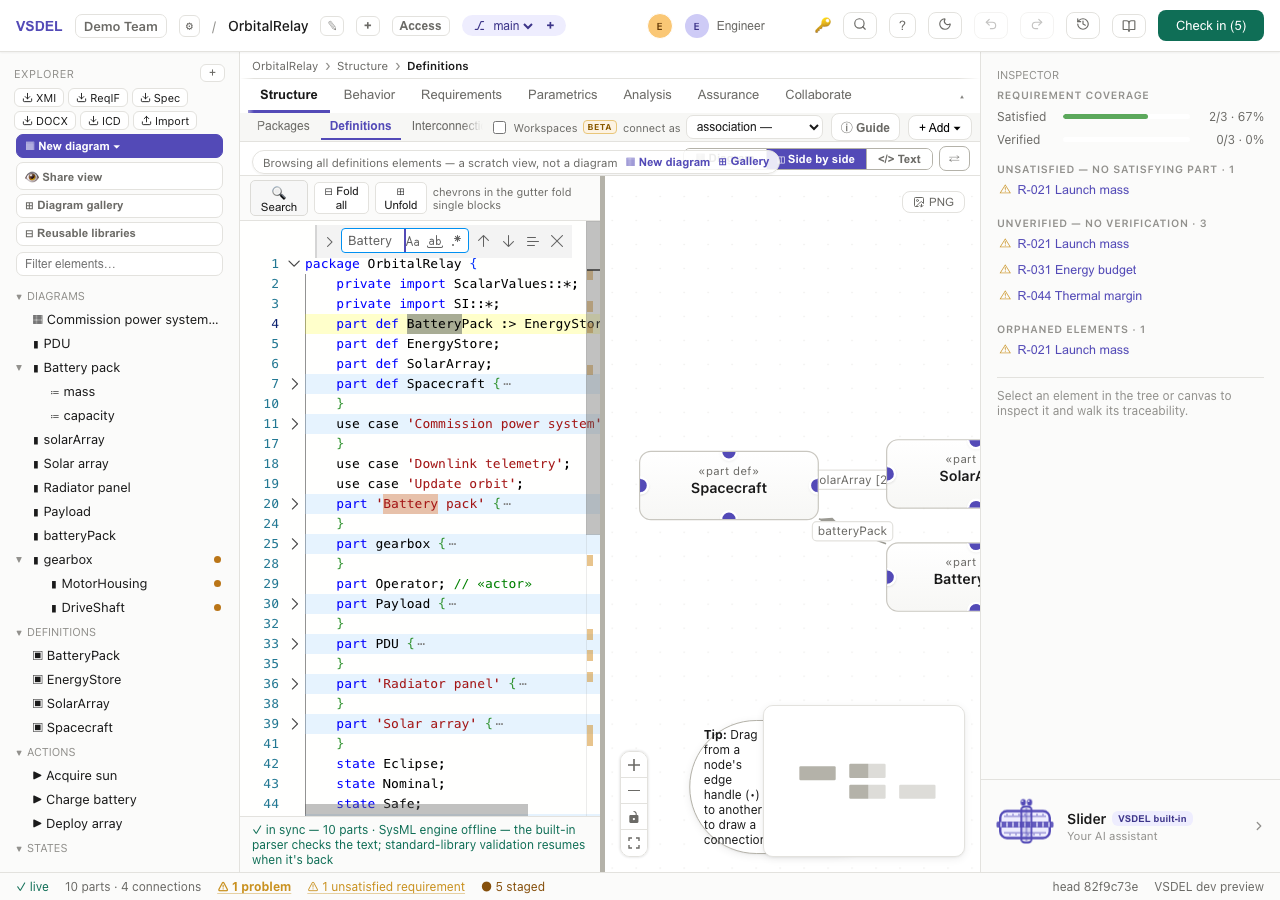This screenshot has height=900, width=1280.
Task: Zoom out on the diagram canvas
Action: (634, 791)
